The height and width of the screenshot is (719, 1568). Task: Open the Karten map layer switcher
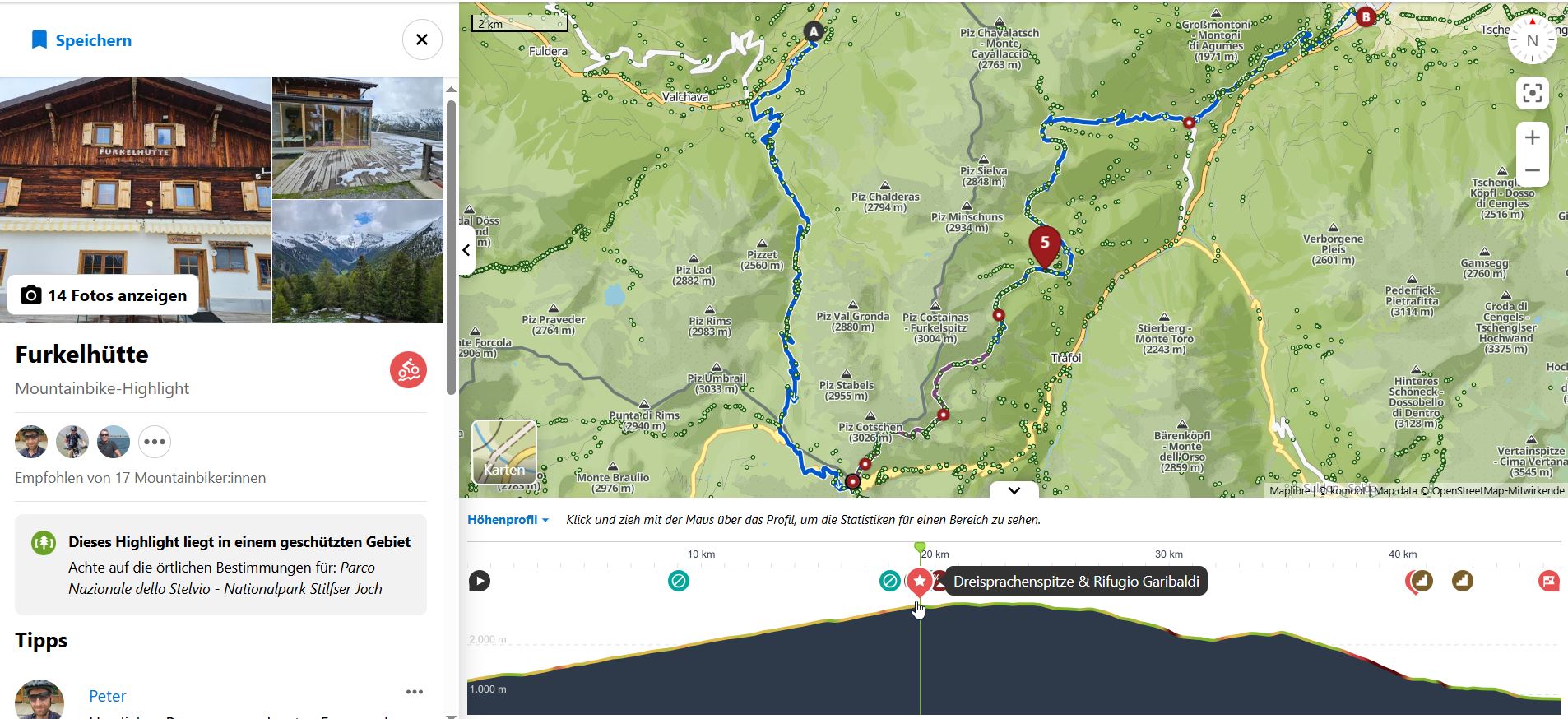click(x=503, y=452)
